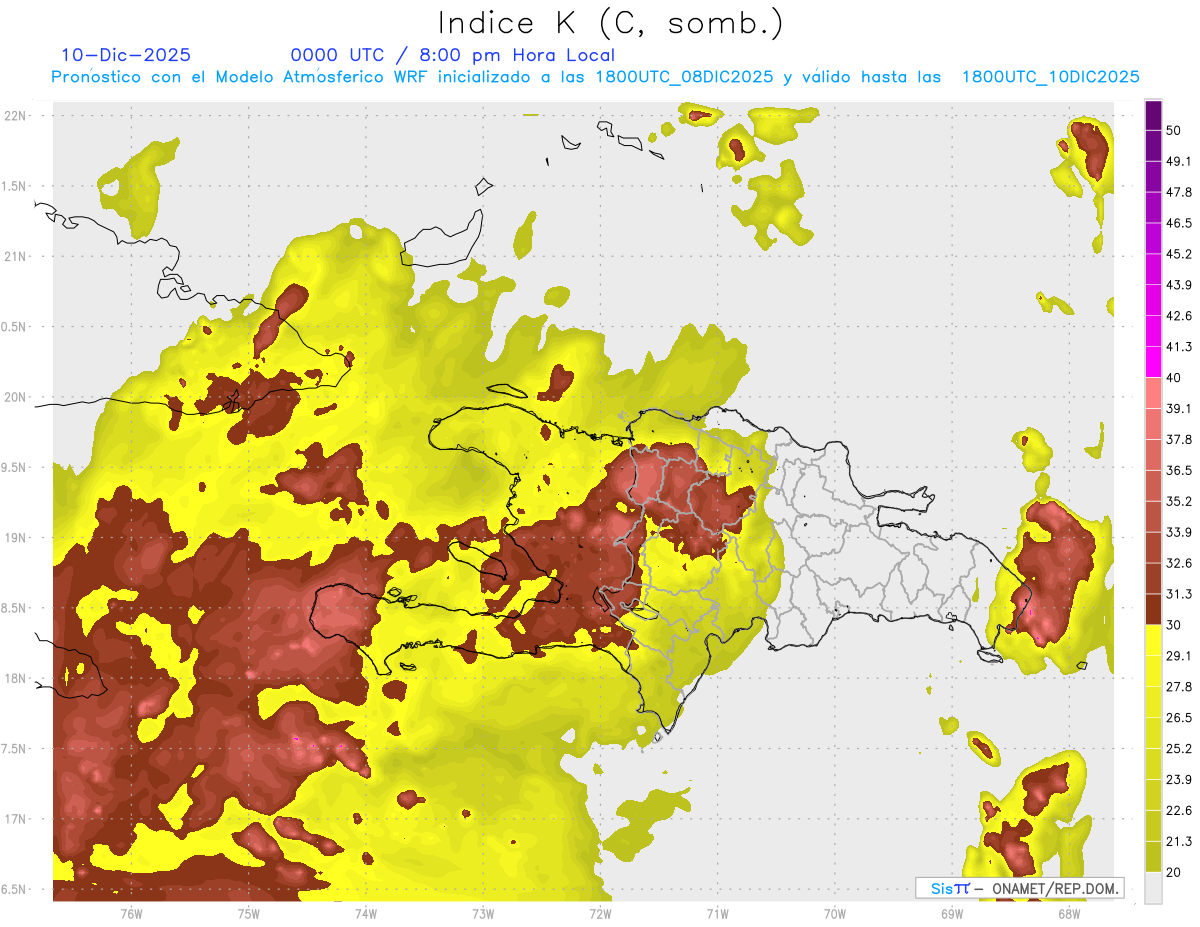1200x927 pixels.
Task: Click the colorbar value '35.2'
Action: point(1178,501)
